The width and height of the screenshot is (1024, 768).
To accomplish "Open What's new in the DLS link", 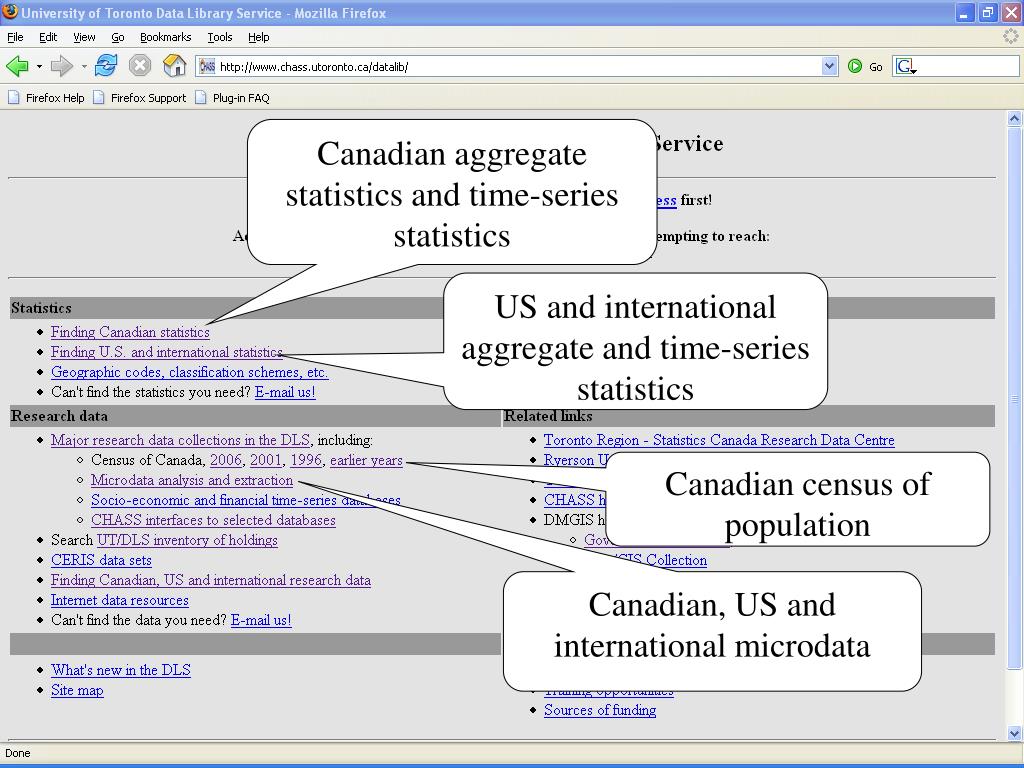I will [x=121, y=670].
